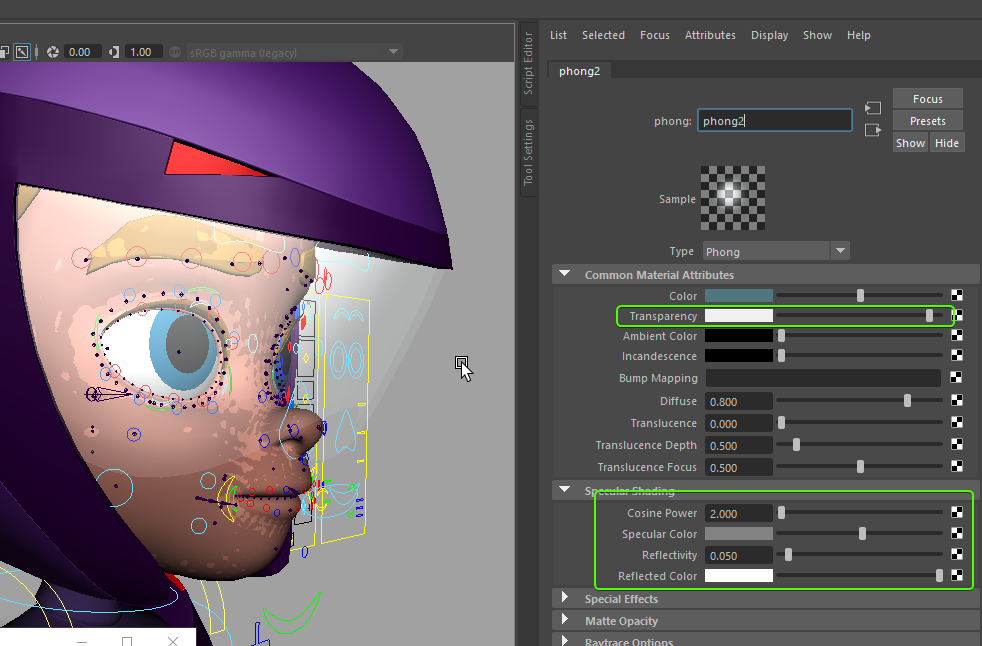The image size is (982, 646).
Task: Click the Color attribute map checker icon
Action: coord(957,295)
